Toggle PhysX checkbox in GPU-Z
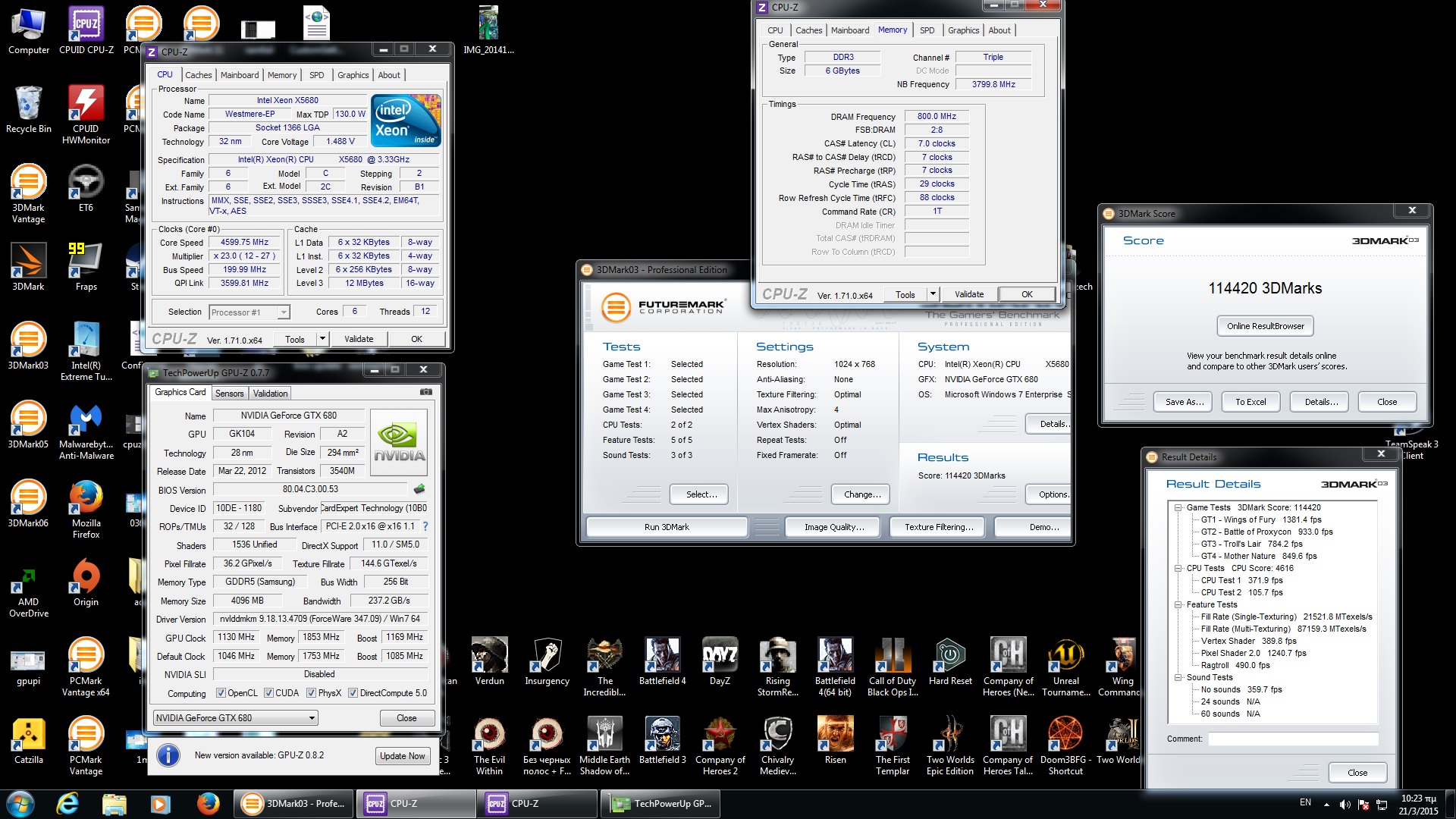This screenshot has width=1456, height=819. pos(311,692)
